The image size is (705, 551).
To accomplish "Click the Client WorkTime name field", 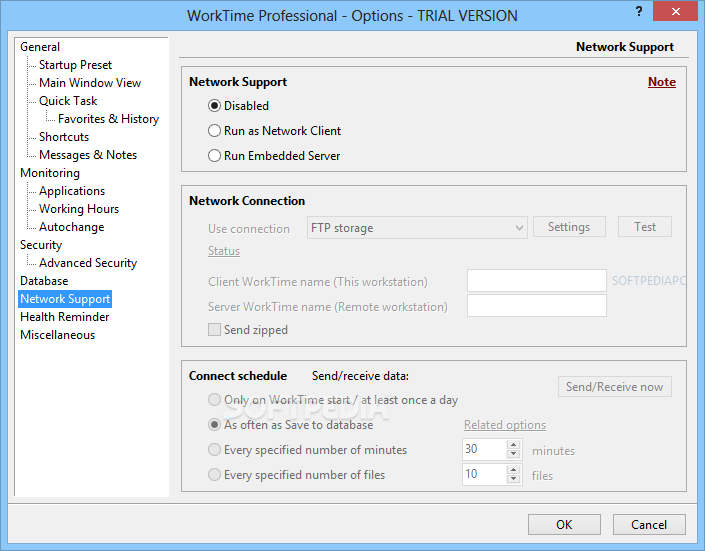I will (536, 281).
